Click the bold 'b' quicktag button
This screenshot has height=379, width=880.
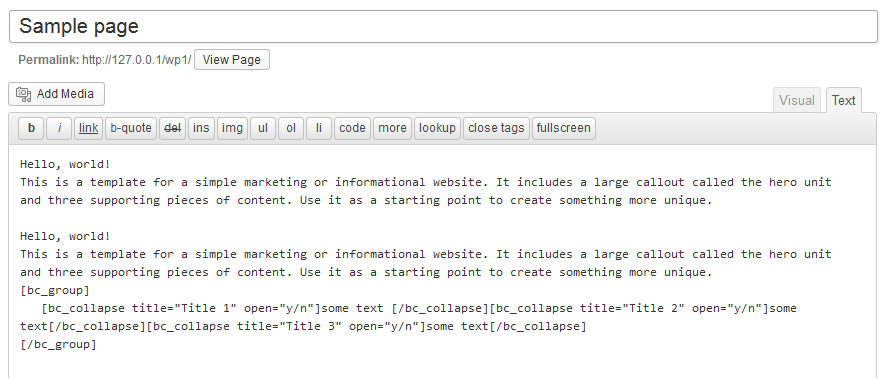point(31,128)
